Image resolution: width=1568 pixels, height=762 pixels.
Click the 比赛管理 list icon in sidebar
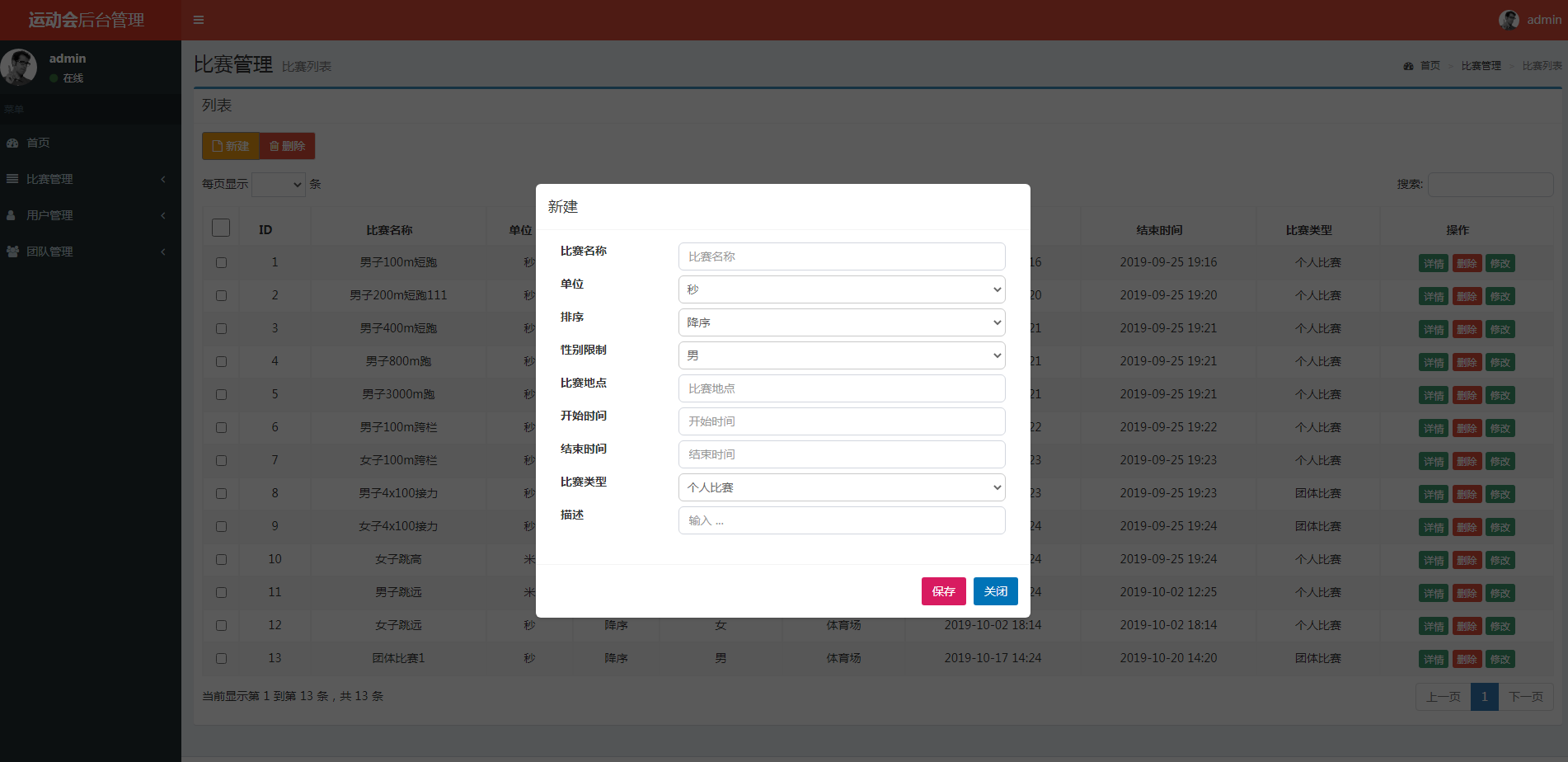(12, 179)
